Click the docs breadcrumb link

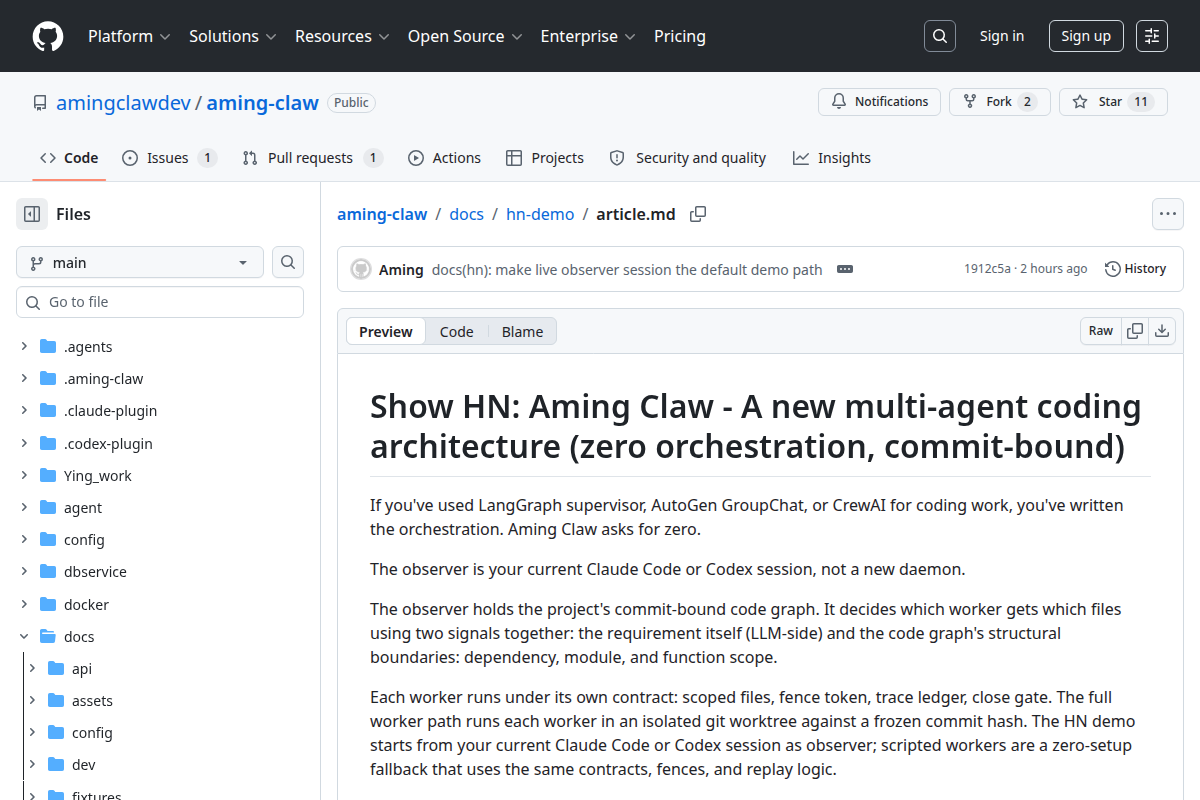pyautogui.click(x=466, y=214)
